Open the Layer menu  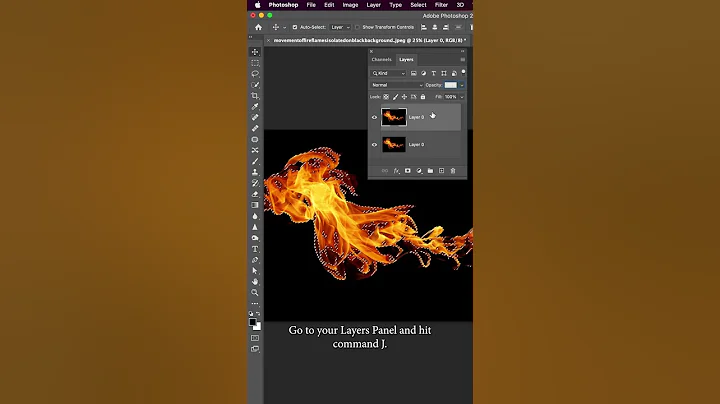tap(373, 5)
